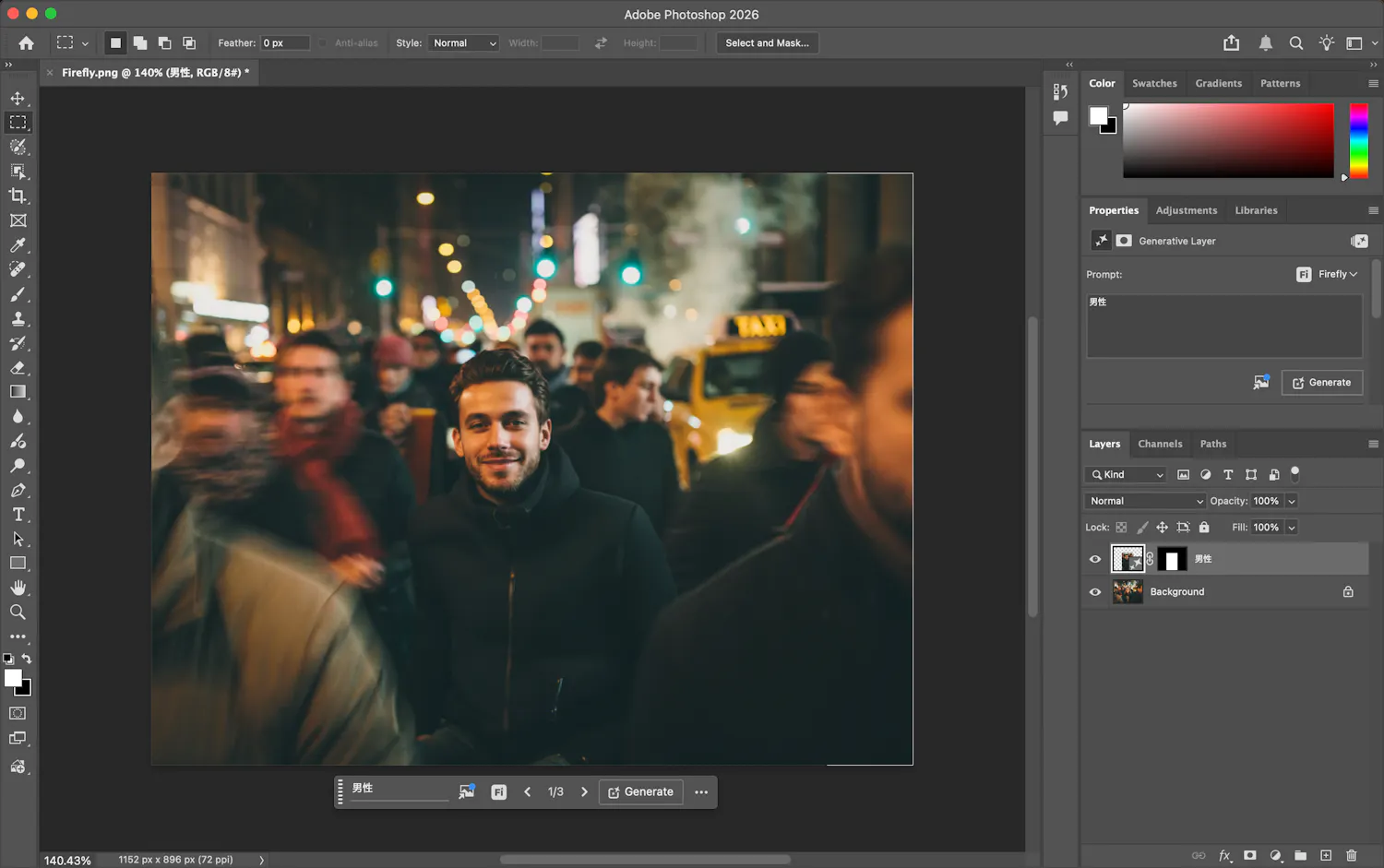Select the Crop tool
Image resolution: width=1384 pixels, height=868 pixels.
(18, 196)
